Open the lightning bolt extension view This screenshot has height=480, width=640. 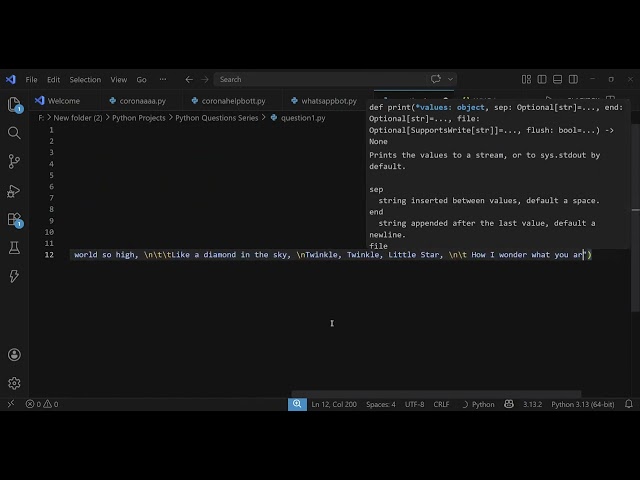[14, 276]
